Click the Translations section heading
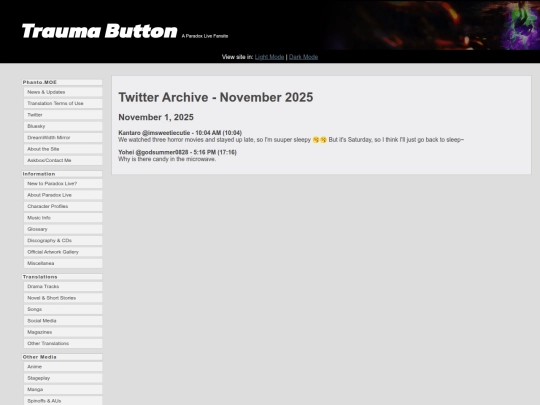The width and height of the screenshot is (540, 405). (62, 277)
